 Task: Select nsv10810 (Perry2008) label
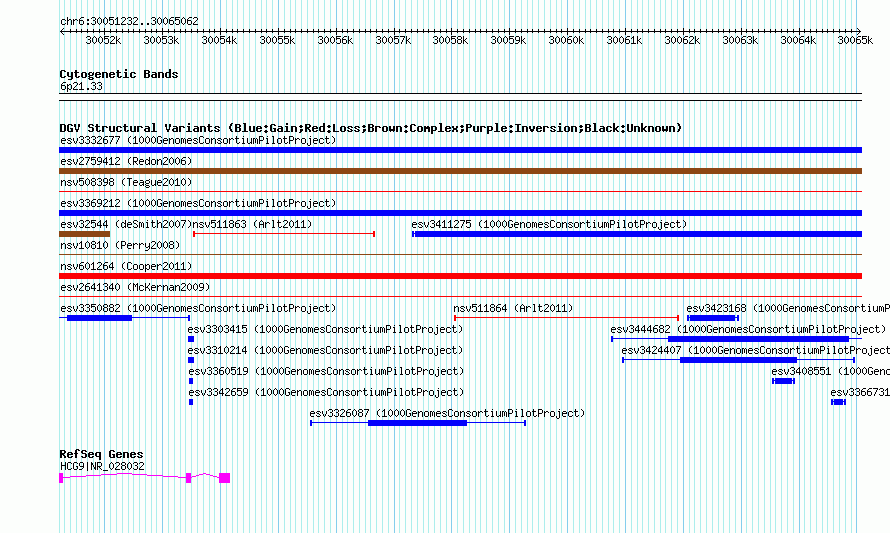point(120,245)
